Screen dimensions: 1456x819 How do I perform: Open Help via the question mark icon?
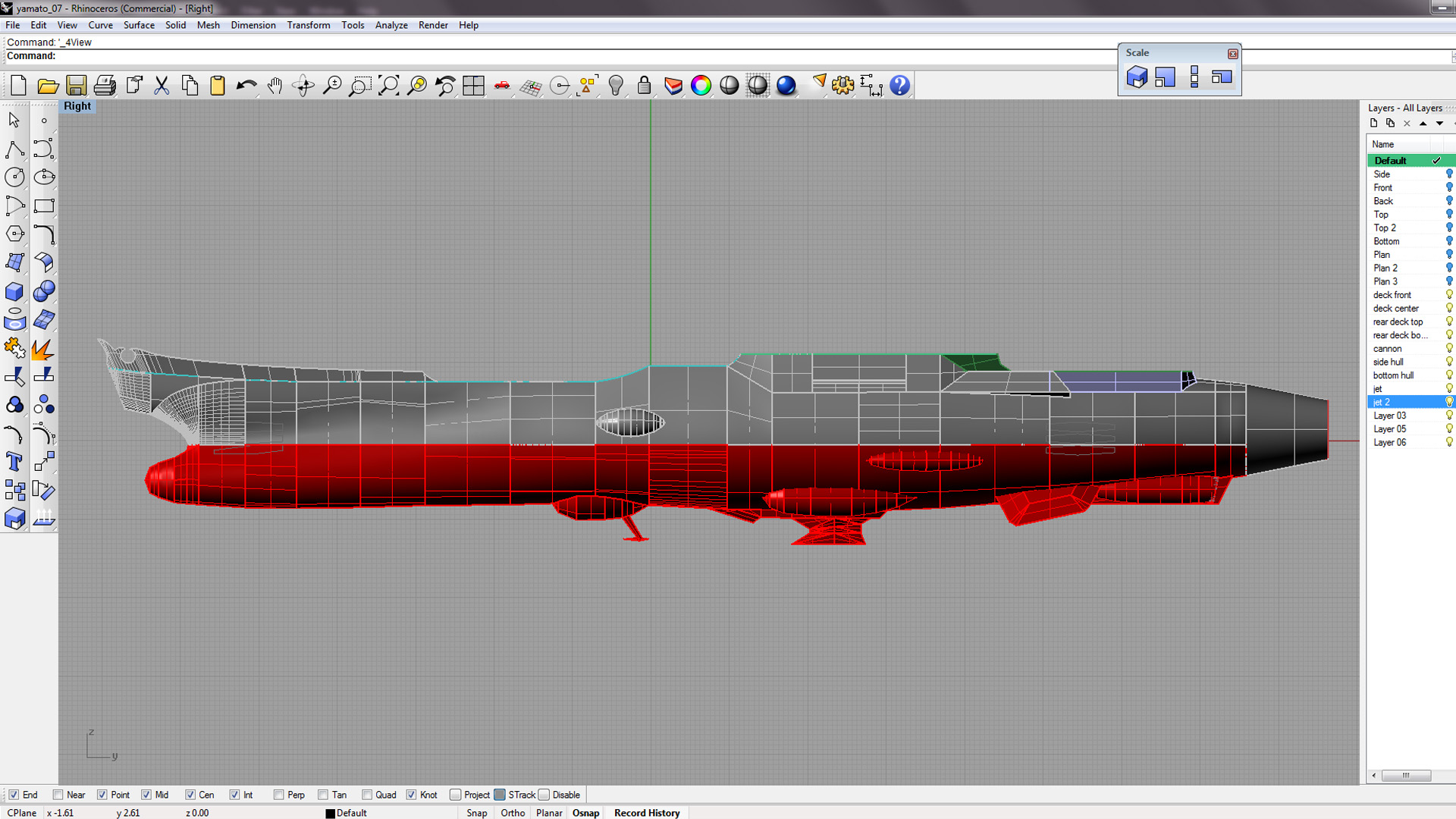tap(899, 86)
